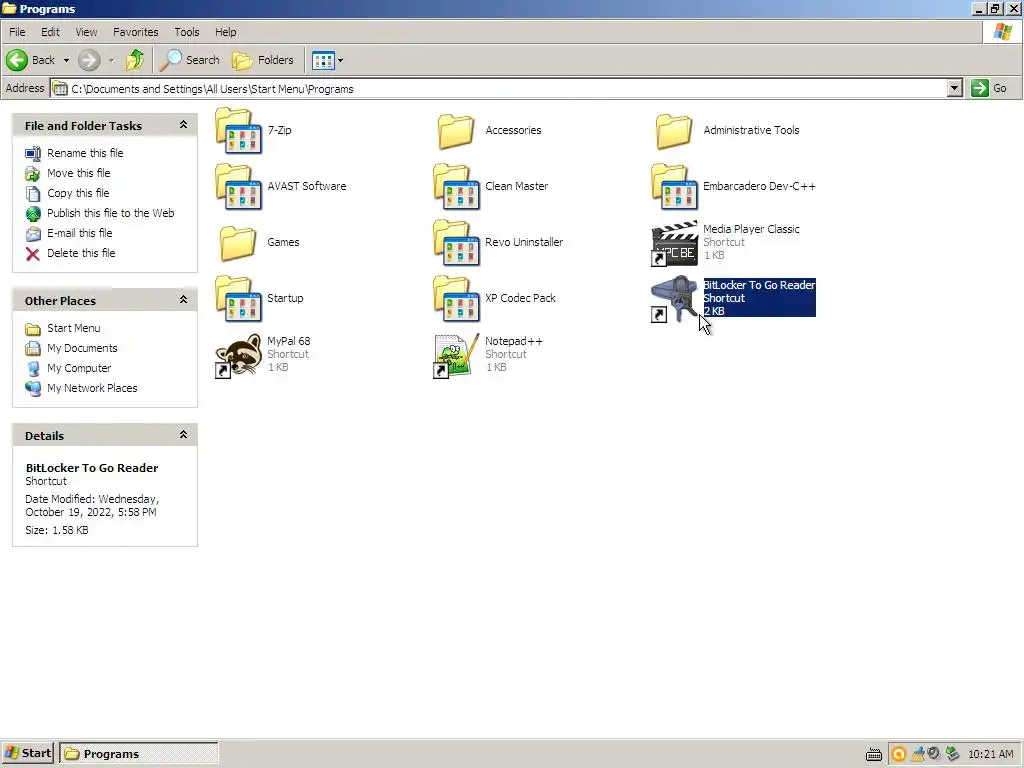1024x768 pixels.
Task: Click the Publish to Web globe icon
Action: pyautogui.click(x=33, y=214)
